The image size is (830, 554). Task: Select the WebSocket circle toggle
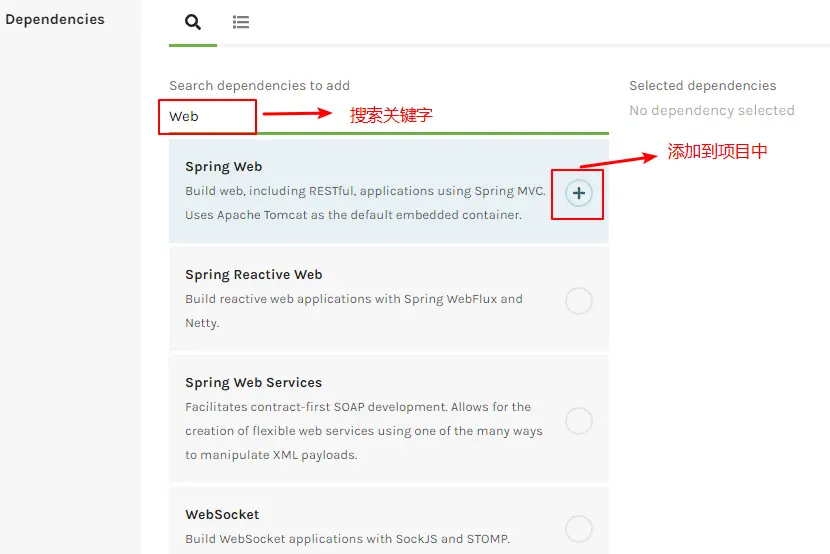(x=579, y=529)
